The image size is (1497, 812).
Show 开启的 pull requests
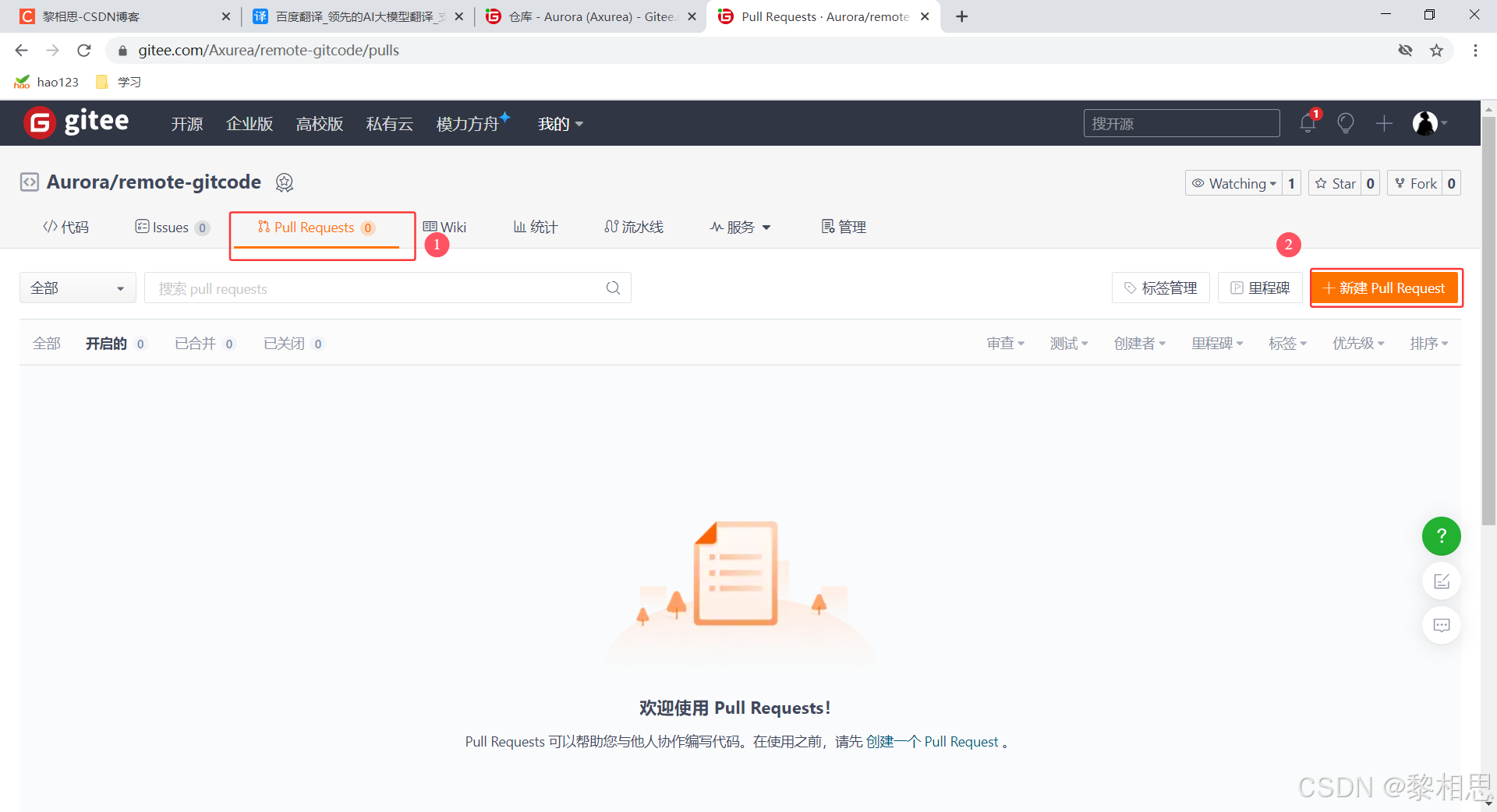115,344
